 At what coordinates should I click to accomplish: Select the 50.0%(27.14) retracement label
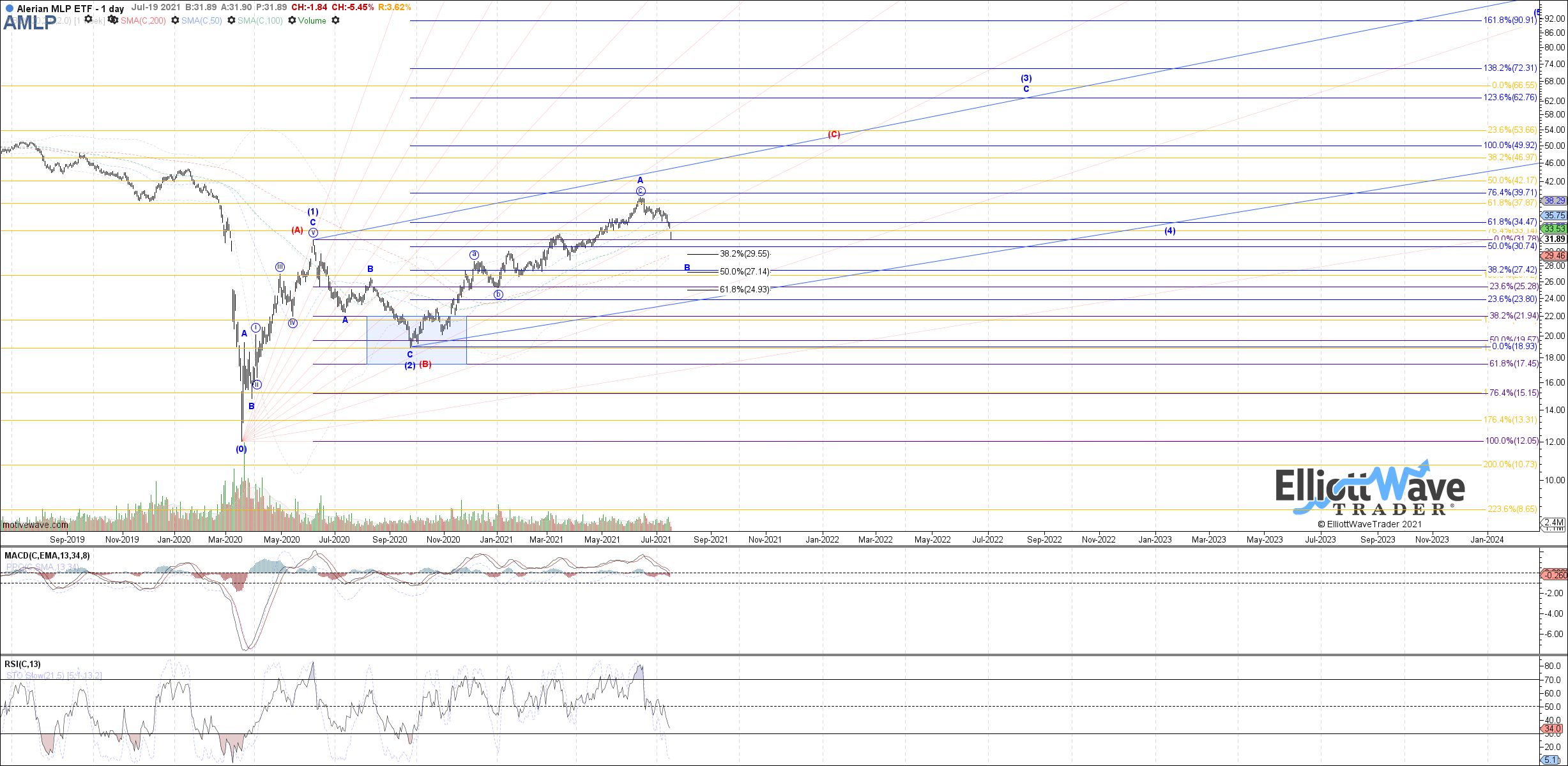[x=745, y=271]
